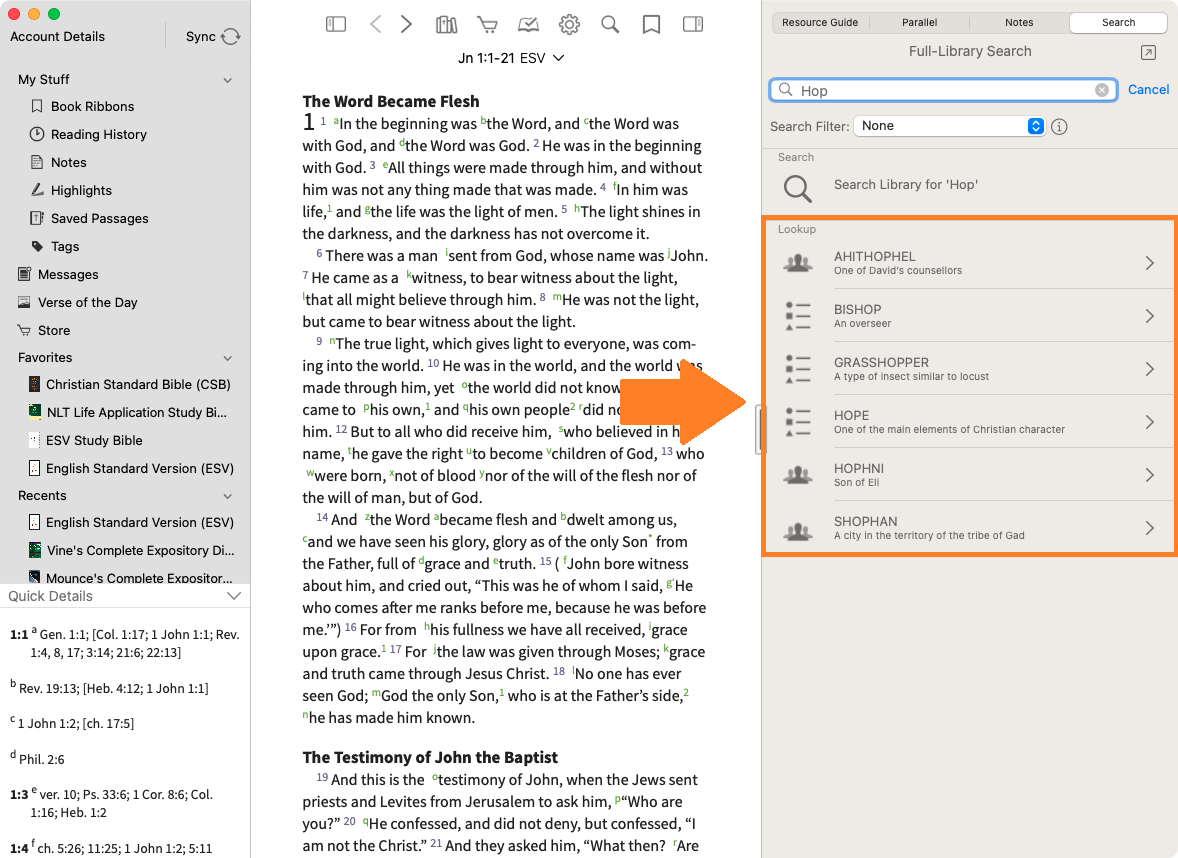Open the store cart toolbar icon
This screenshot has width=1178, height=858.
coord(487,24)
